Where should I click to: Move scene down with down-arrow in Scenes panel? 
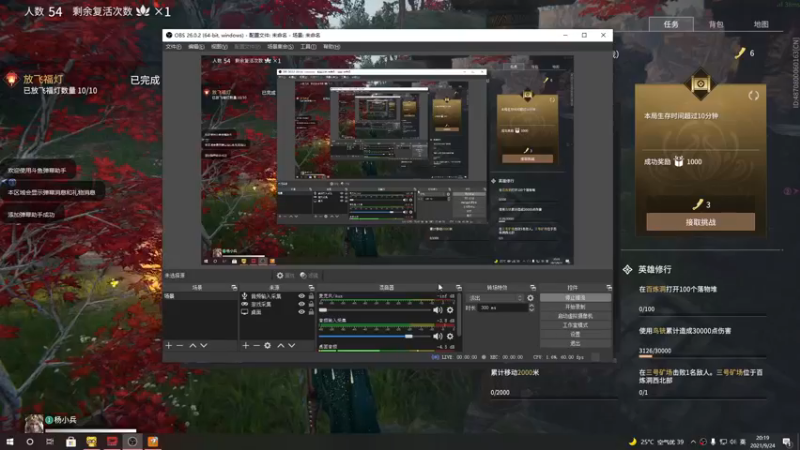pos(204,345)
